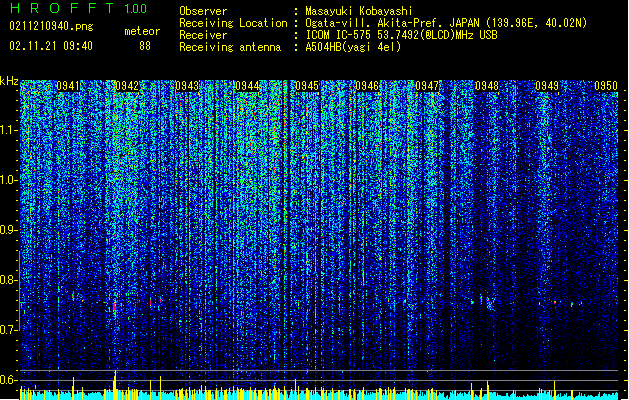
Task: Click the 0.8 kHz axis tick label
Action: (x=9, y=280)
